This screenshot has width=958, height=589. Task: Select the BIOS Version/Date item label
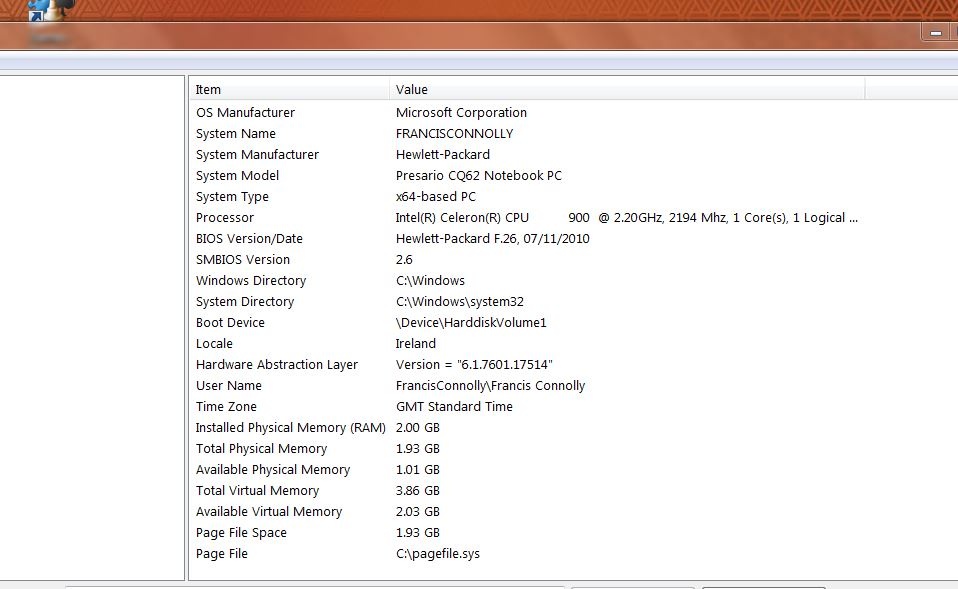(x=249, y=238)
